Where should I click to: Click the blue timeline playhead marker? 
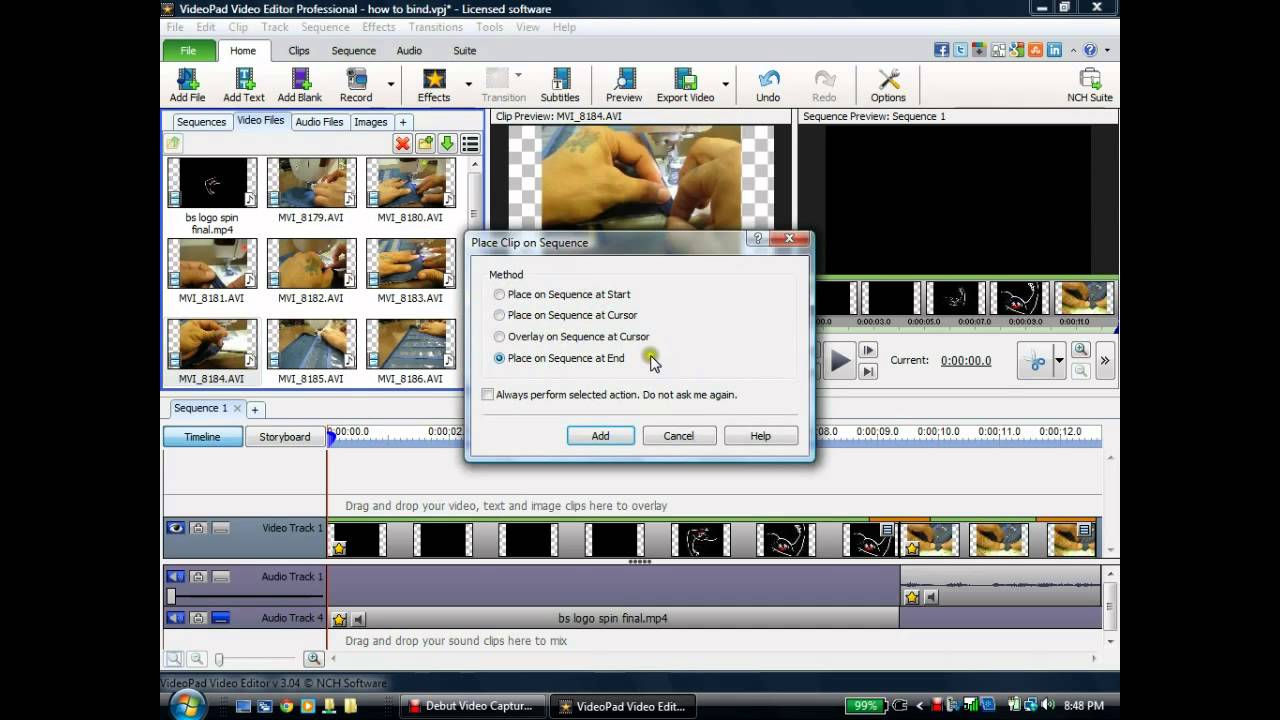[331, 437]
